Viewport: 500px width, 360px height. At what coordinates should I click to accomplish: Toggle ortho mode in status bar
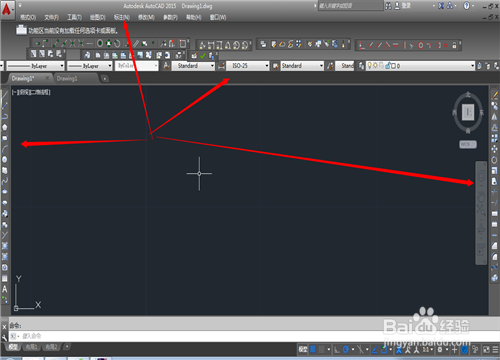(x=337, y=349)
